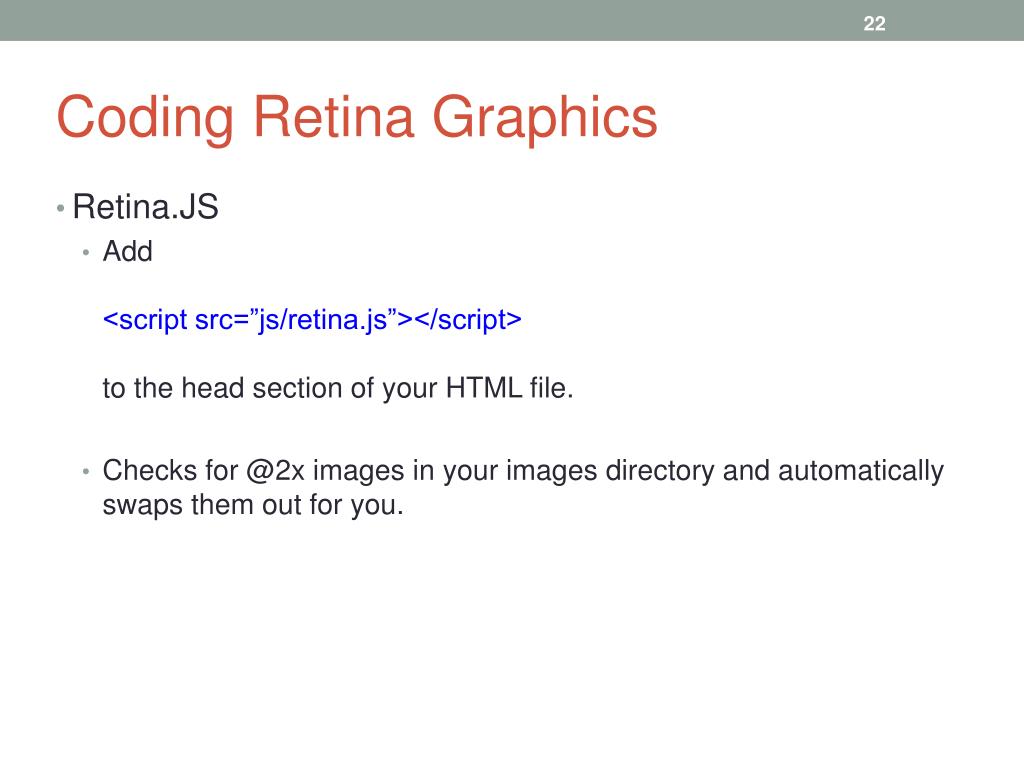Click the blue script src code line
This screenshot has width=1024, height=768.
(x=312, y=320)
